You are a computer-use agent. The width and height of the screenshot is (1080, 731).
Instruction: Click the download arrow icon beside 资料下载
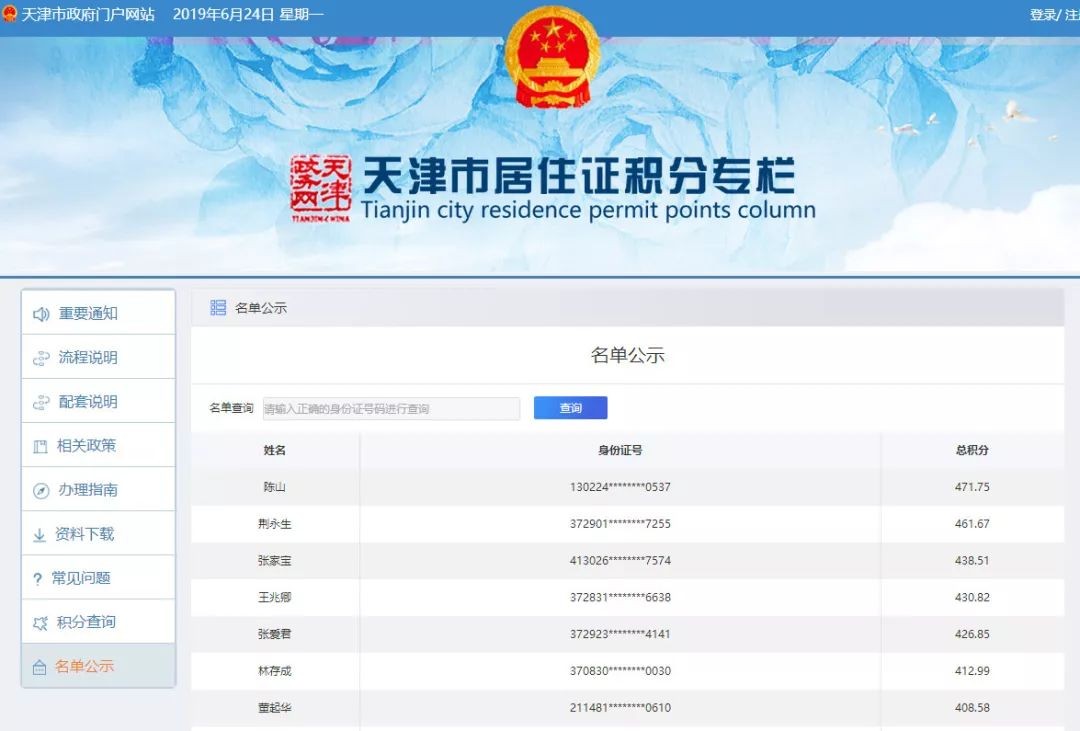tap(40, 535)
